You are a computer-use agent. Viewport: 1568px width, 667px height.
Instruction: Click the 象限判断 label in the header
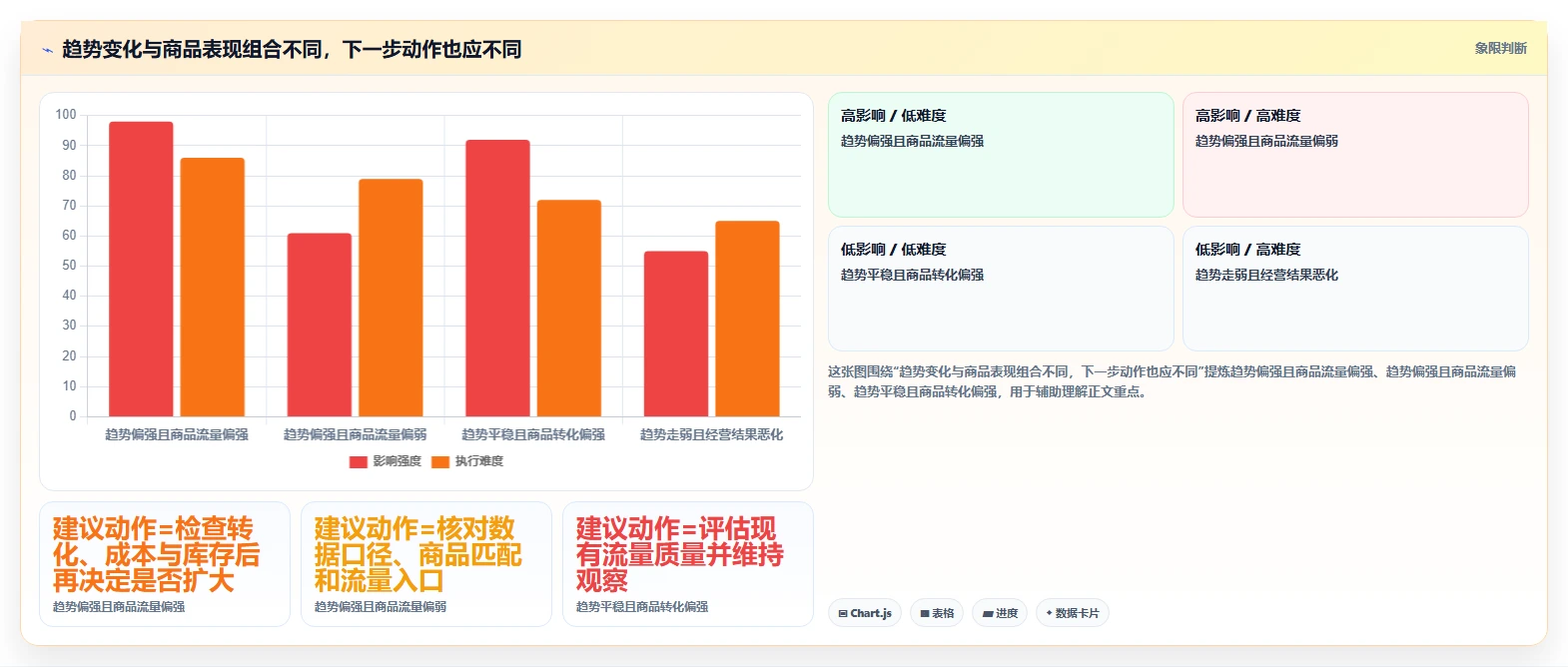click(x=1500, y=48)
